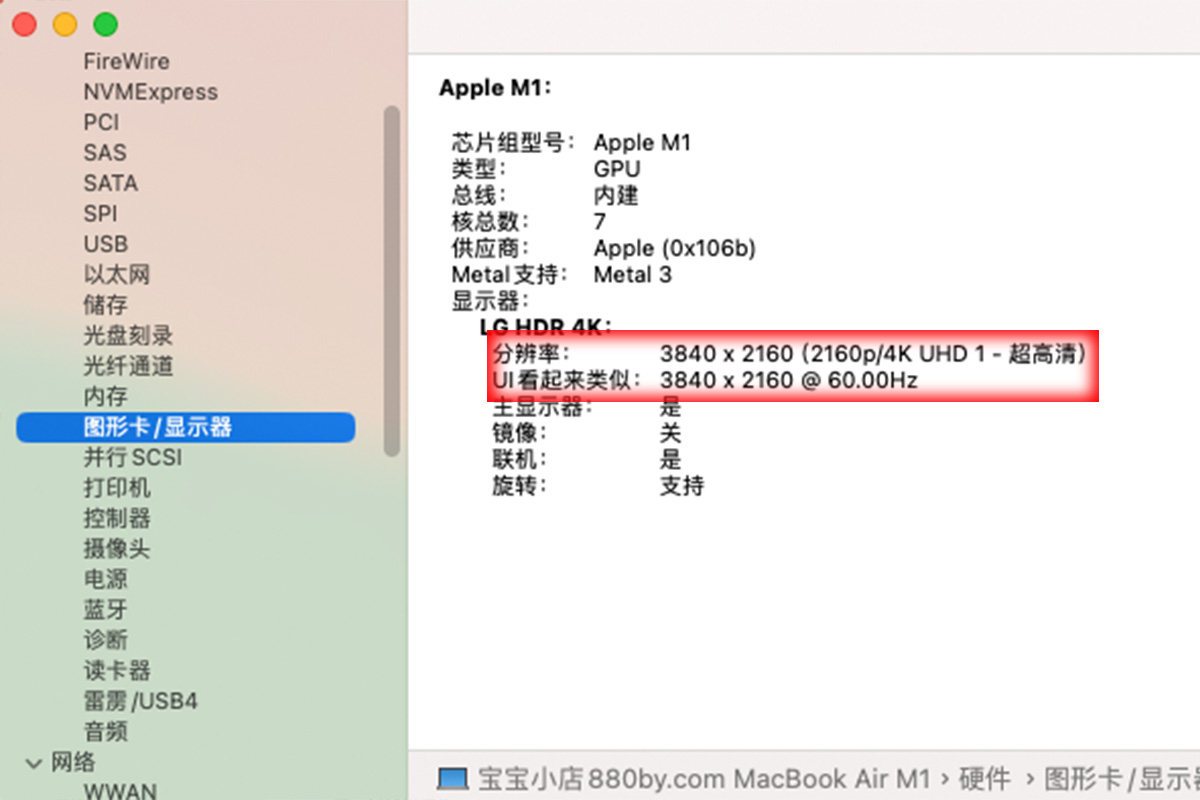Click the 供应商 value Apple (0x106b)

tap(675, 248)
